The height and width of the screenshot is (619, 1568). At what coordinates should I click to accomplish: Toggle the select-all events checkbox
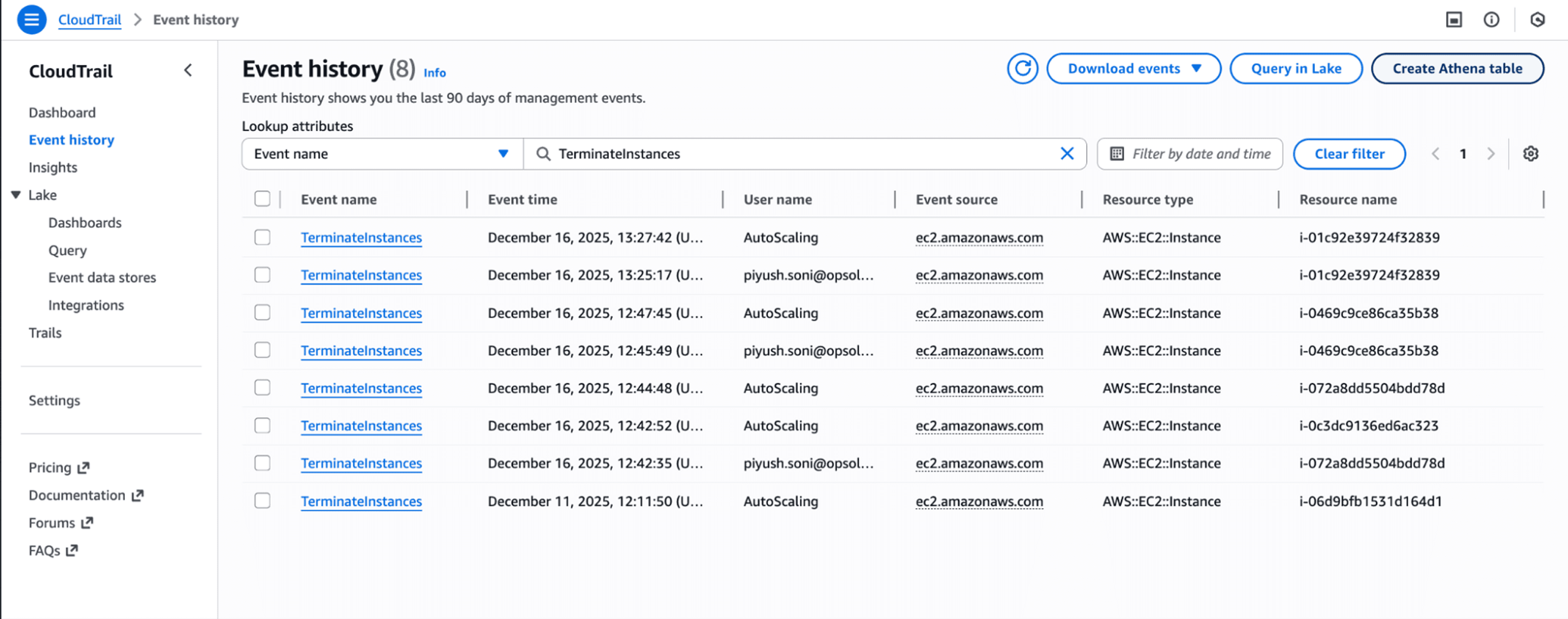click(262, 199)
